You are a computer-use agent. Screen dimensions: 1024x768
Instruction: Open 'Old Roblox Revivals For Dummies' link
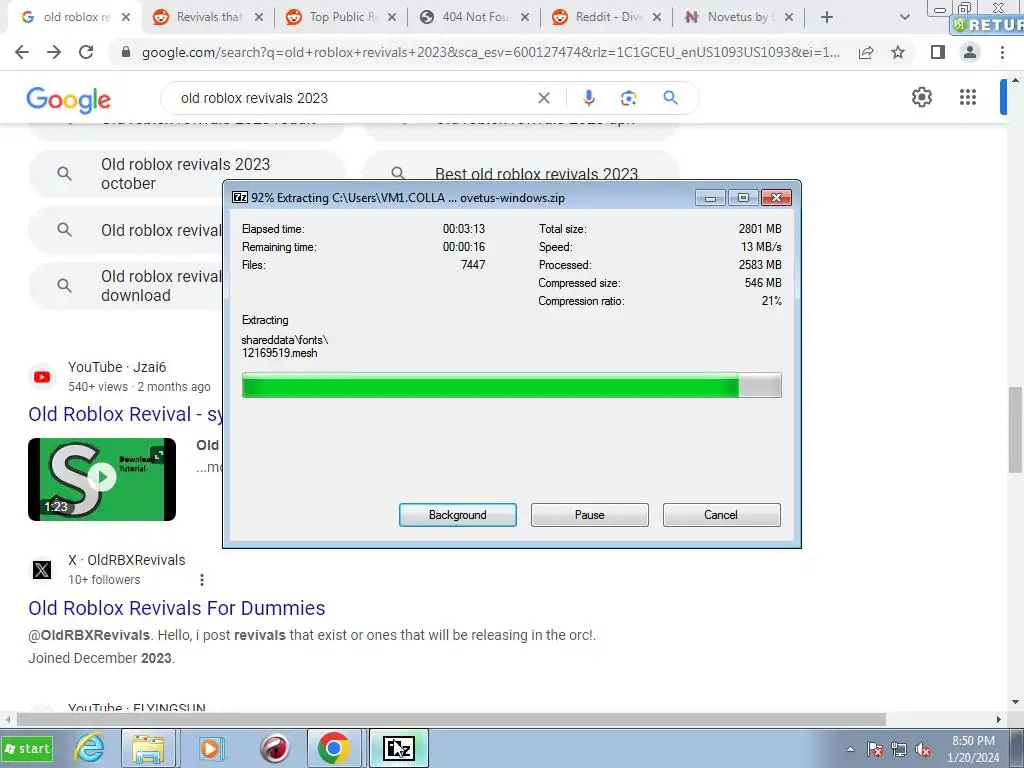pyautogui.click(x=176, y=608)
